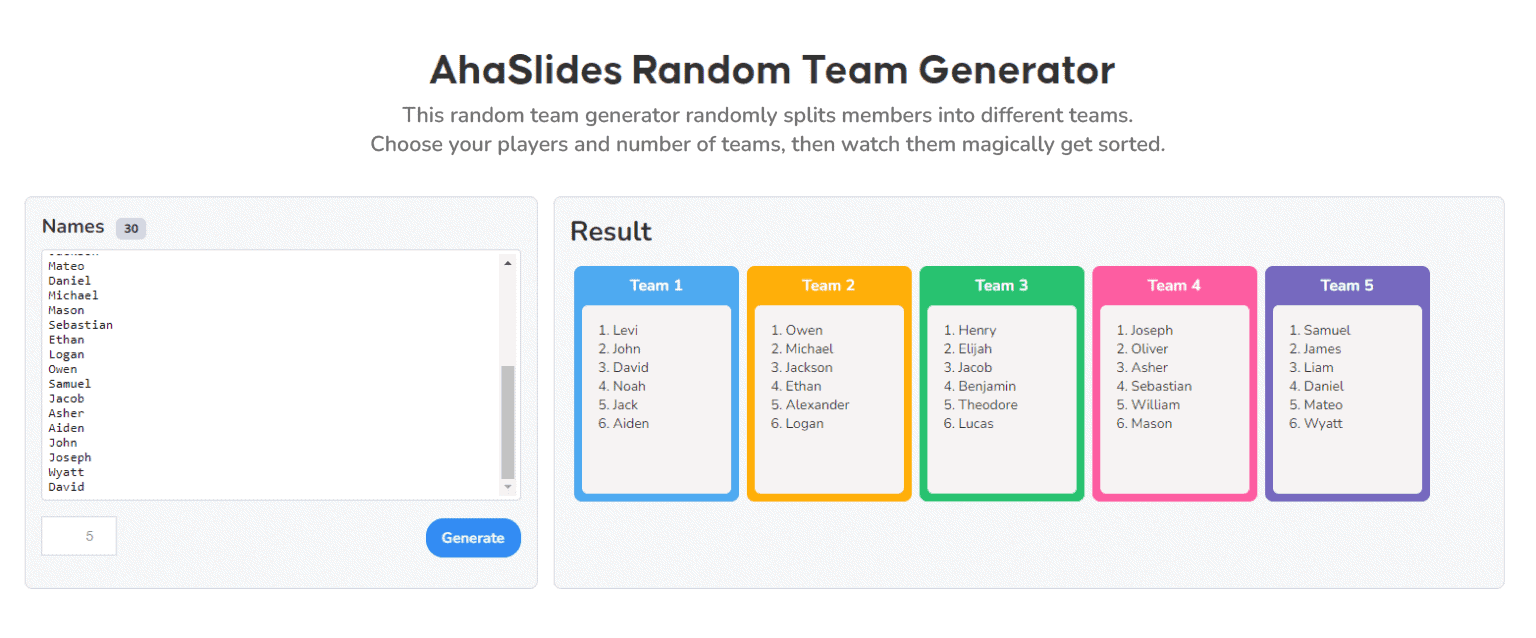Click Alexander in Team 2 list

pos(817,405)
